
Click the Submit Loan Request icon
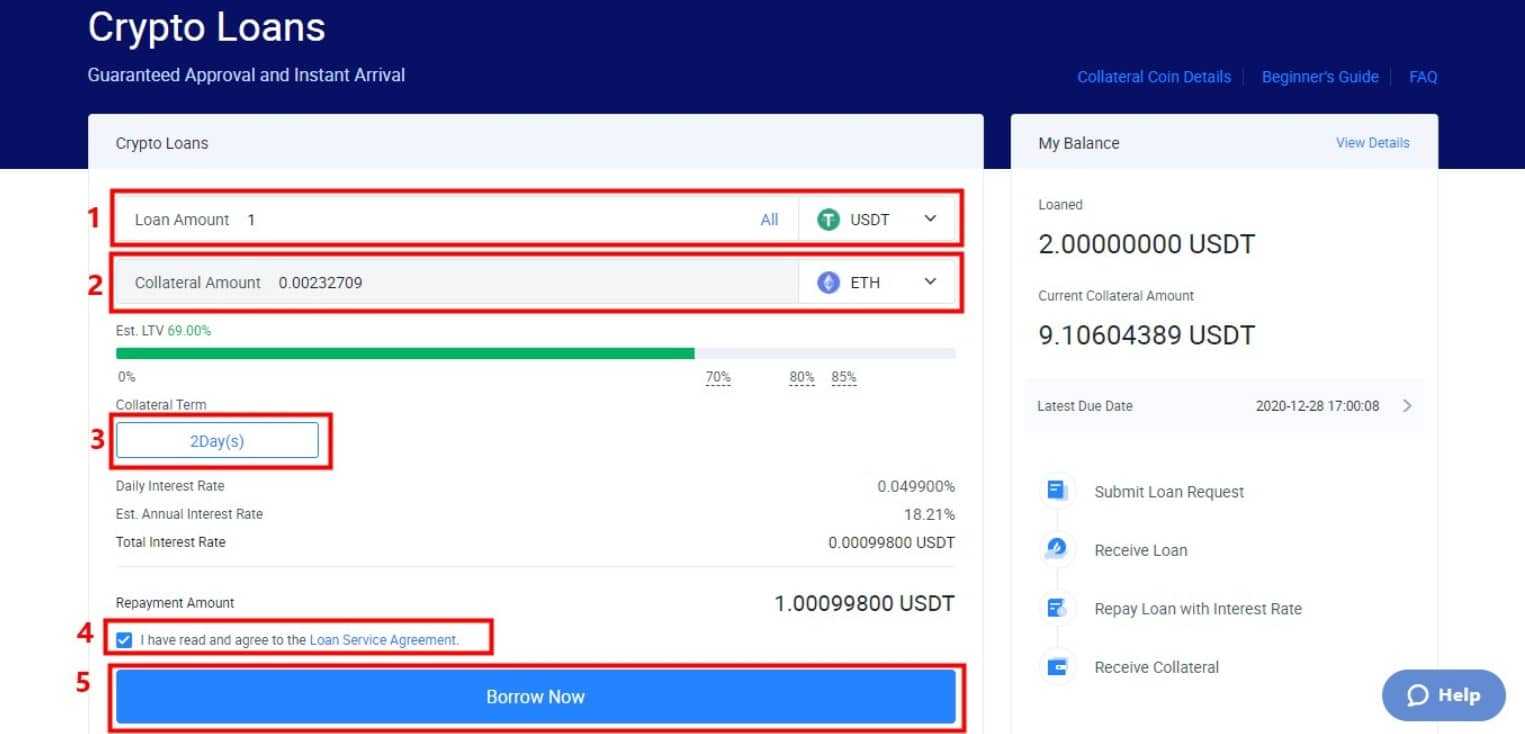pyautogui.click(x=1055, y=490)
